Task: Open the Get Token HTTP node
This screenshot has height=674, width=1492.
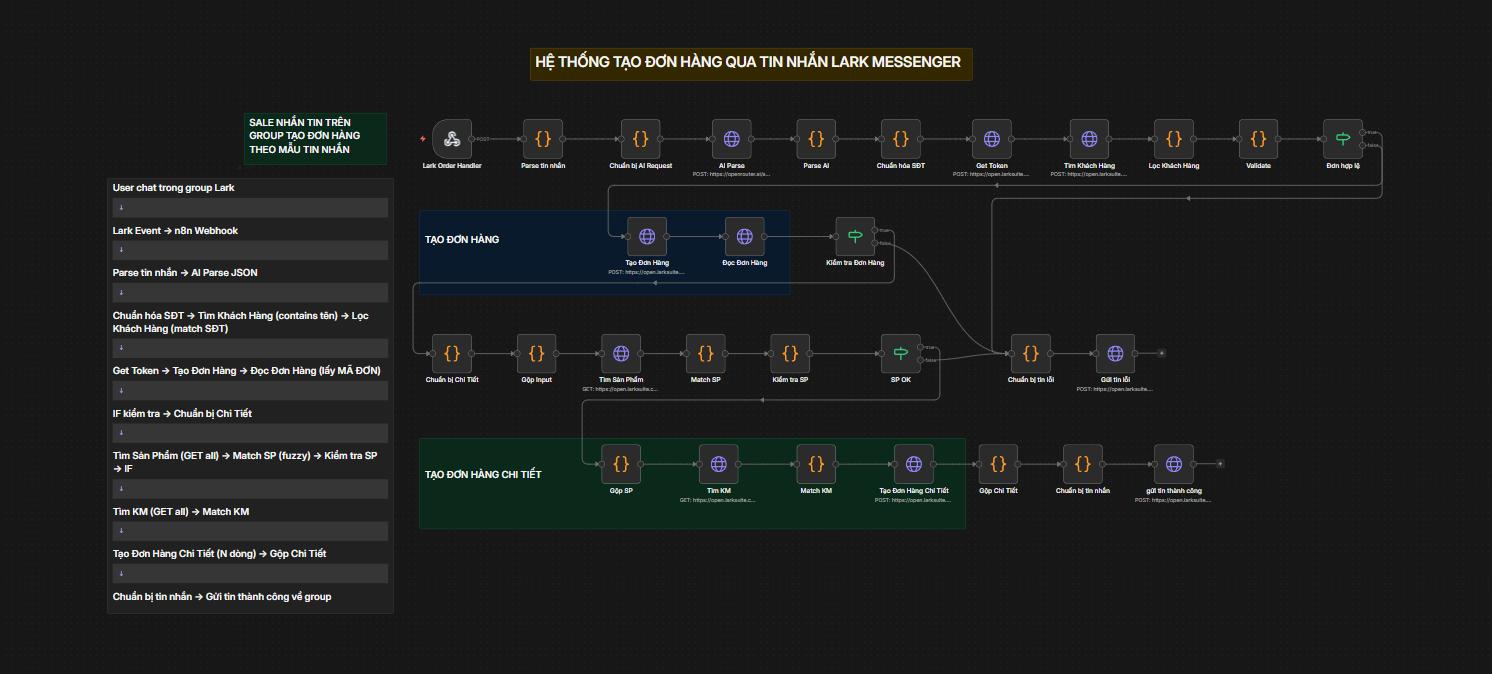Action: coord(992,139)
